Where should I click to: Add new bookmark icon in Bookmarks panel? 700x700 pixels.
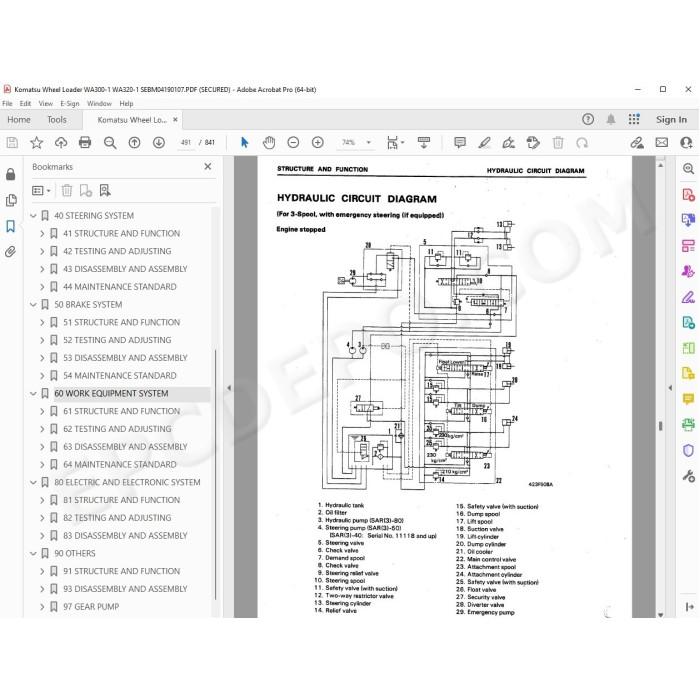tap(86, 191)
